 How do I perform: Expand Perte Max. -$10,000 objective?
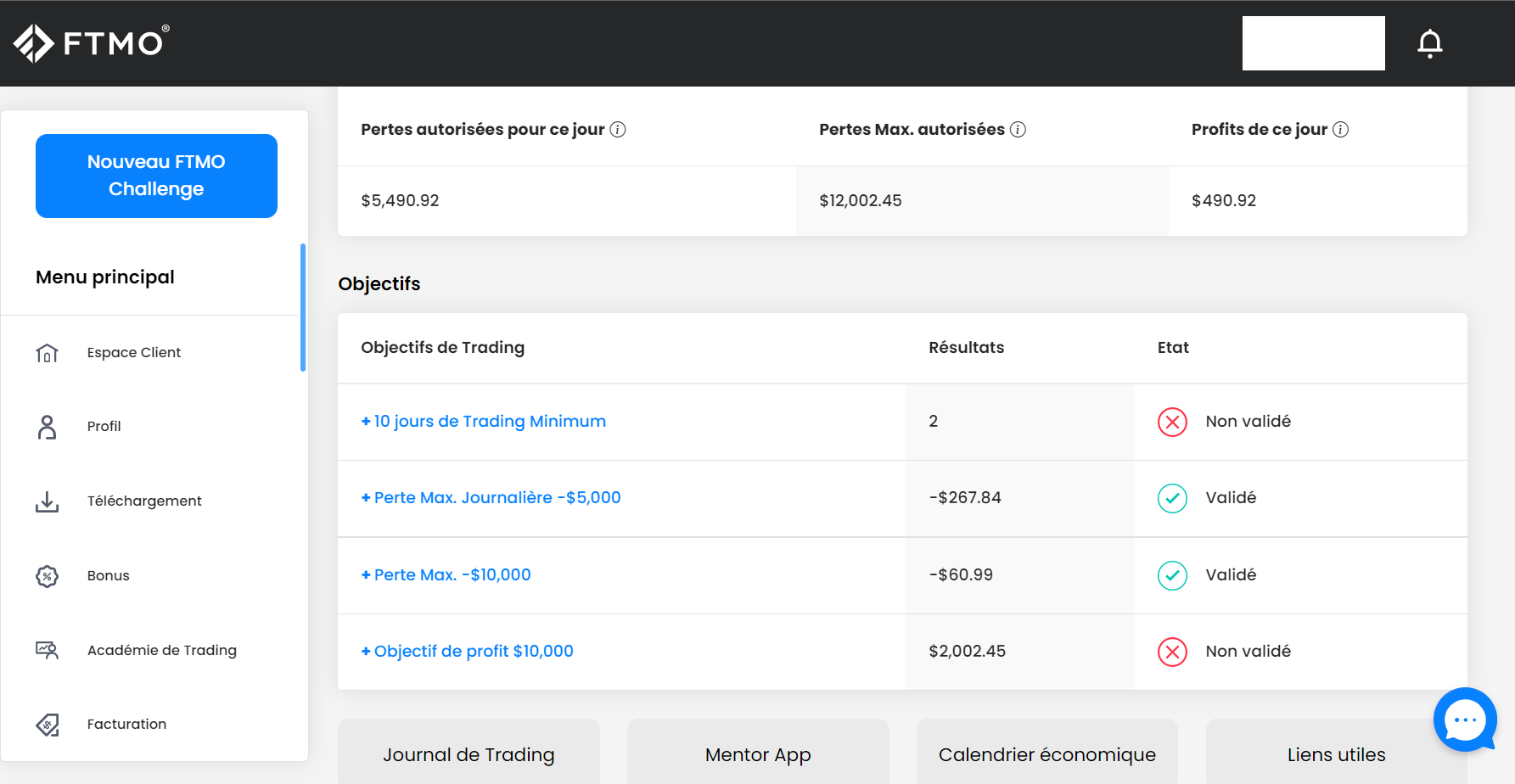[446, 575]
